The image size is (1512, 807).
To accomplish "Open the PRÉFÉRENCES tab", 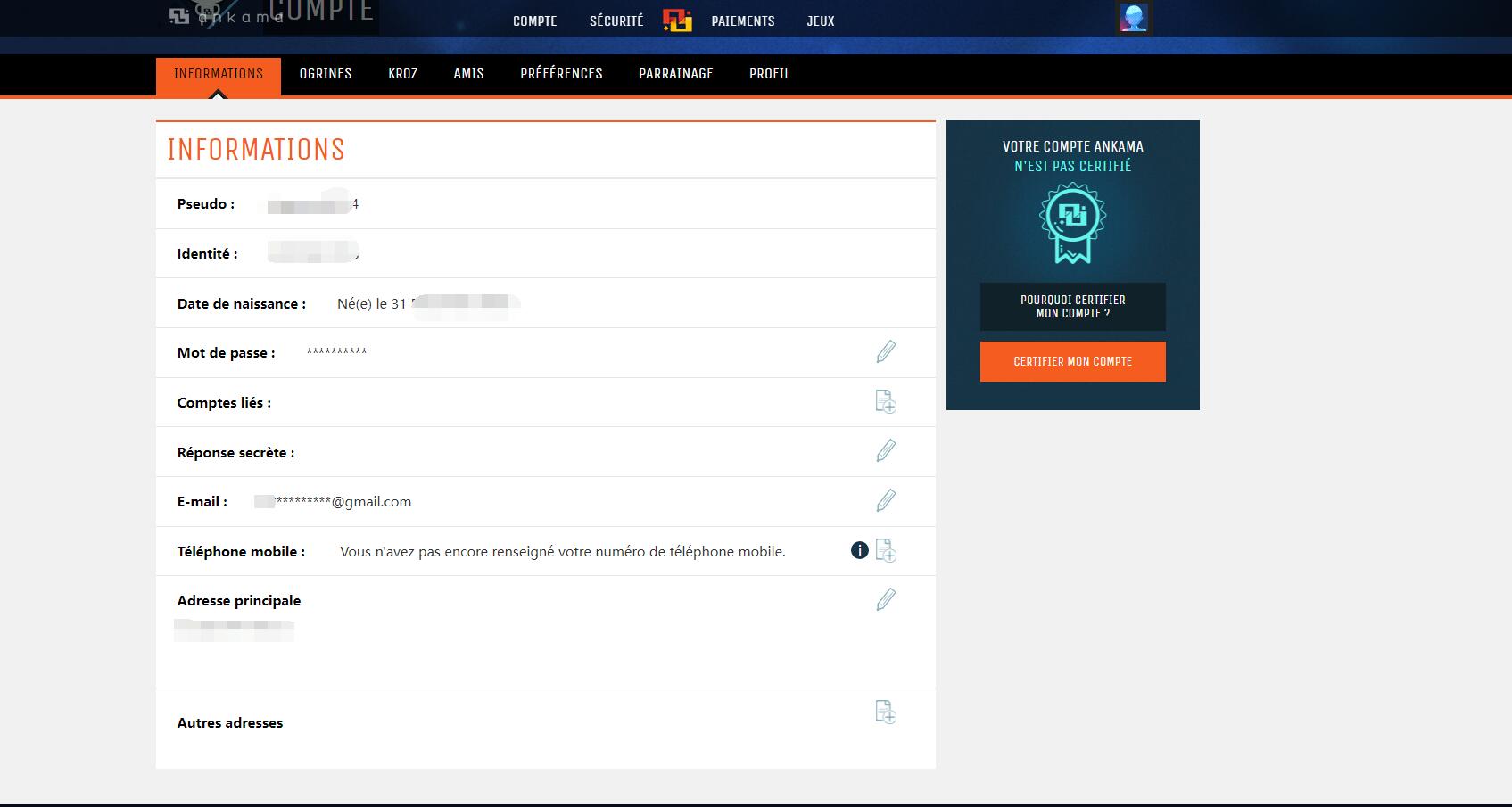I will click(x=562, y=74).
